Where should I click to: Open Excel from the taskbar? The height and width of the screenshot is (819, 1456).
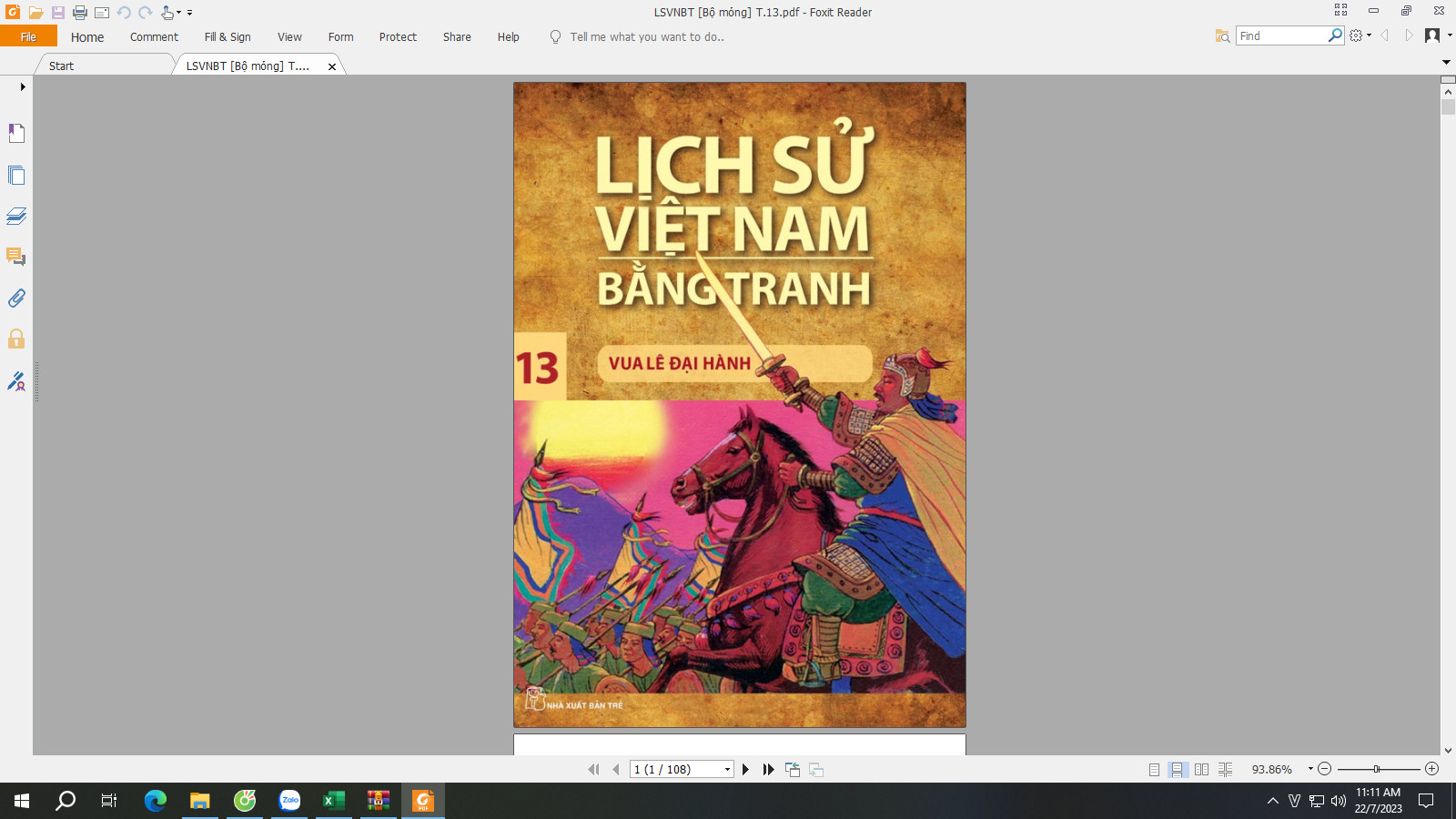pos(334,801)
